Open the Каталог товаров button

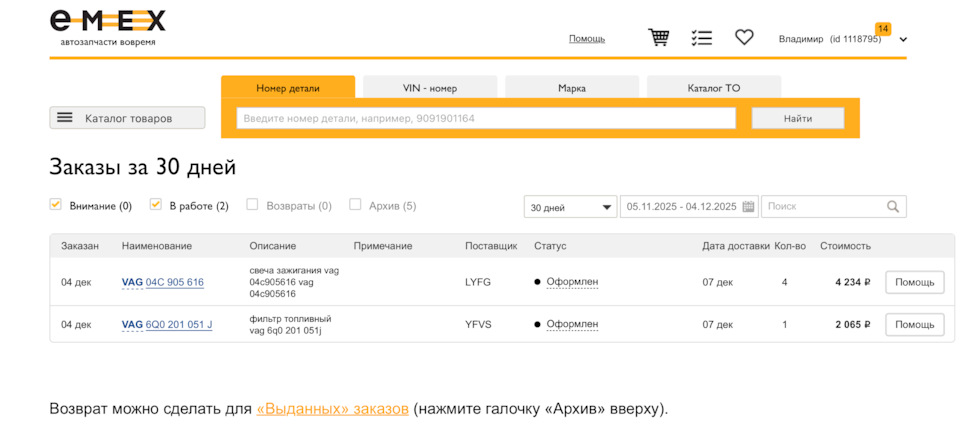tap(127, 118)
